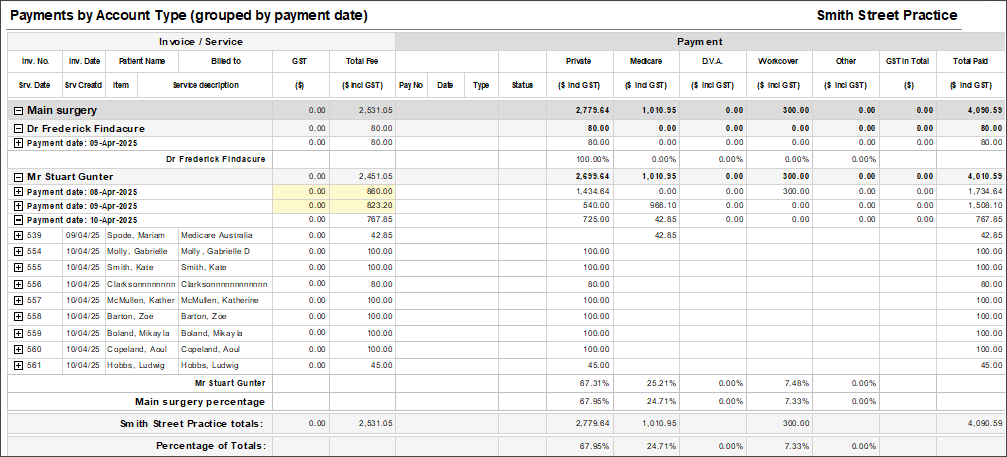Select the Invoice / Service section header

pyautogui.click(x=201, y=42)
